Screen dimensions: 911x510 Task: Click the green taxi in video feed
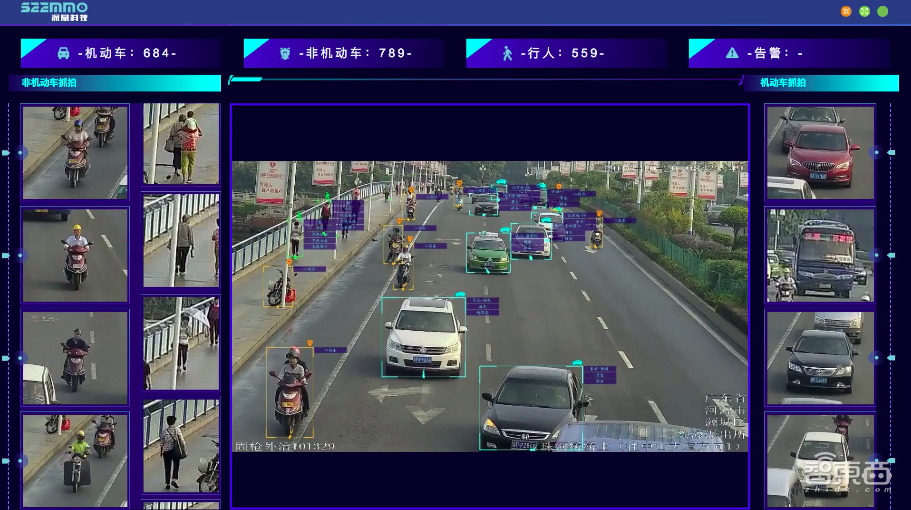click(488, 251)
